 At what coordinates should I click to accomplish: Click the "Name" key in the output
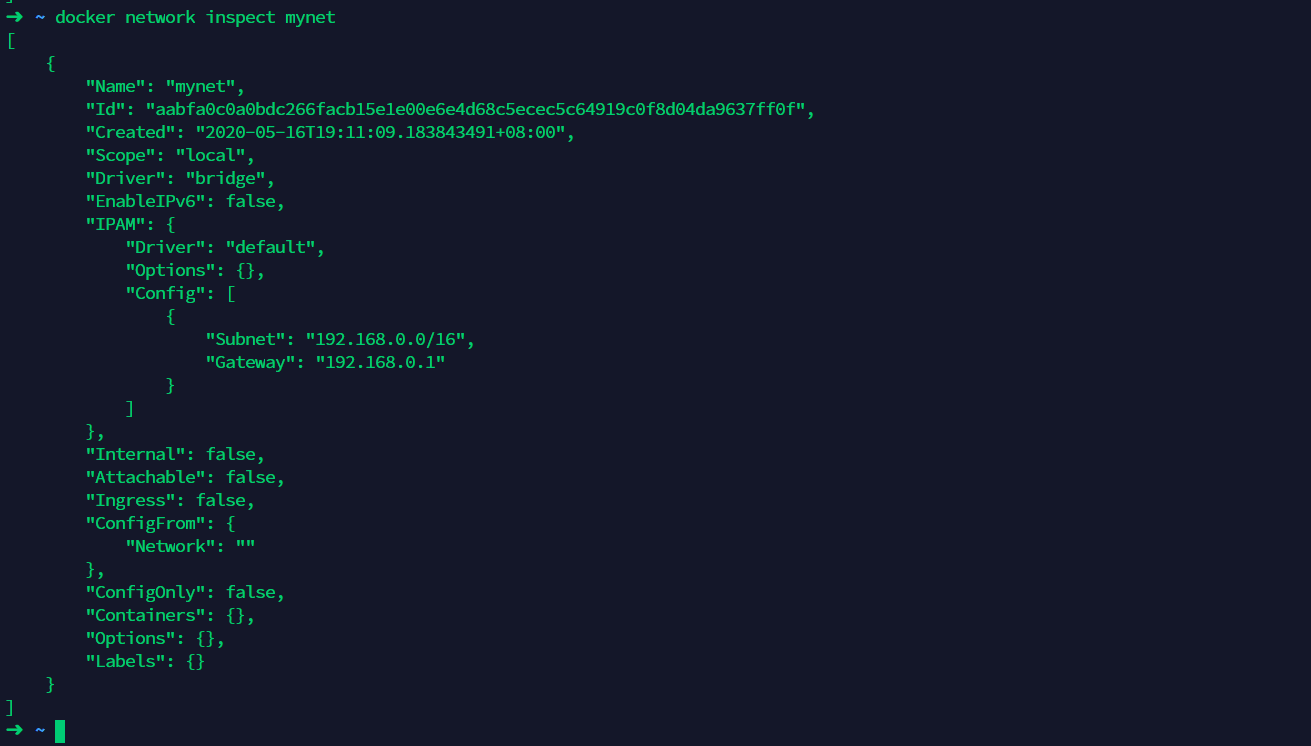(x=115, y=86)
